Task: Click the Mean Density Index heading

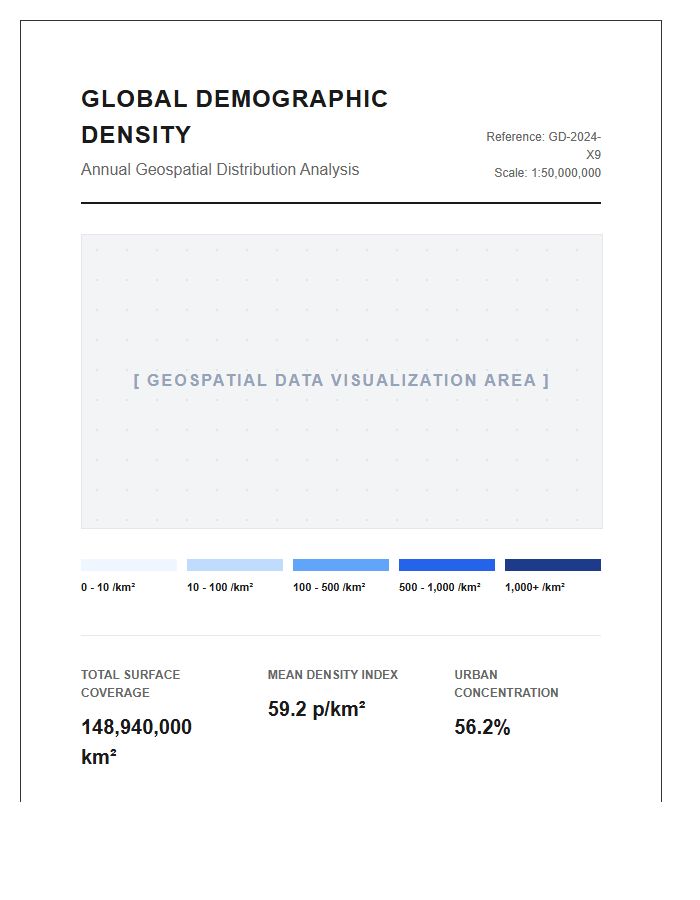Action: click(333, 675)
